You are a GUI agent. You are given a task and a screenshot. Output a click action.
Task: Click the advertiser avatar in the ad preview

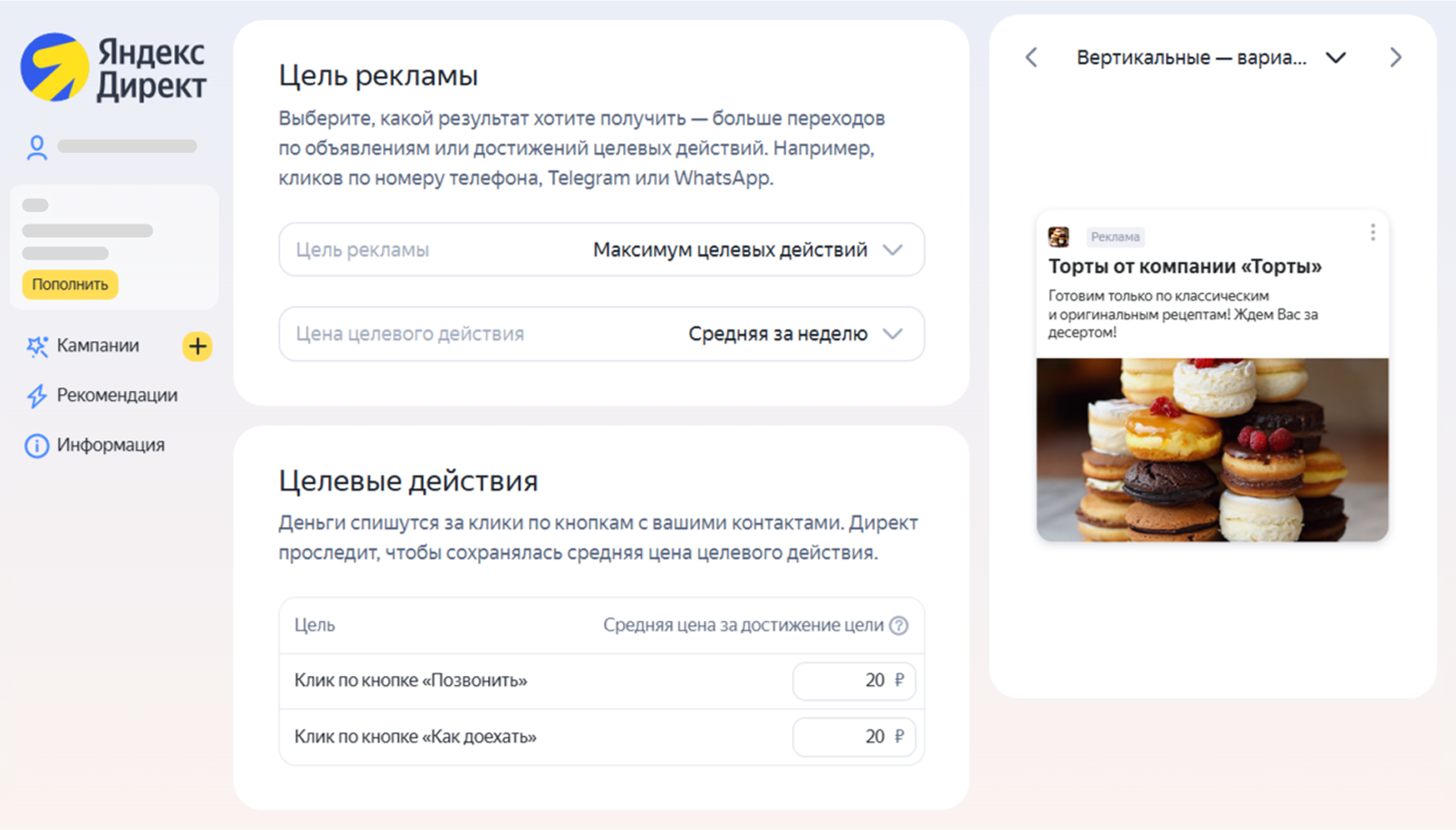(x=1060, y=236)
